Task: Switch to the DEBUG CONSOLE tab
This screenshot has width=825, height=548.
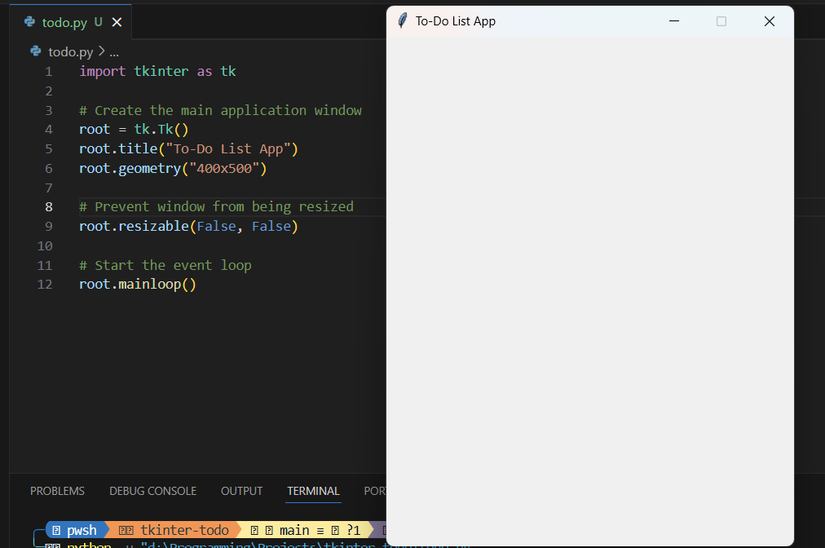Action: pos(153,491)
